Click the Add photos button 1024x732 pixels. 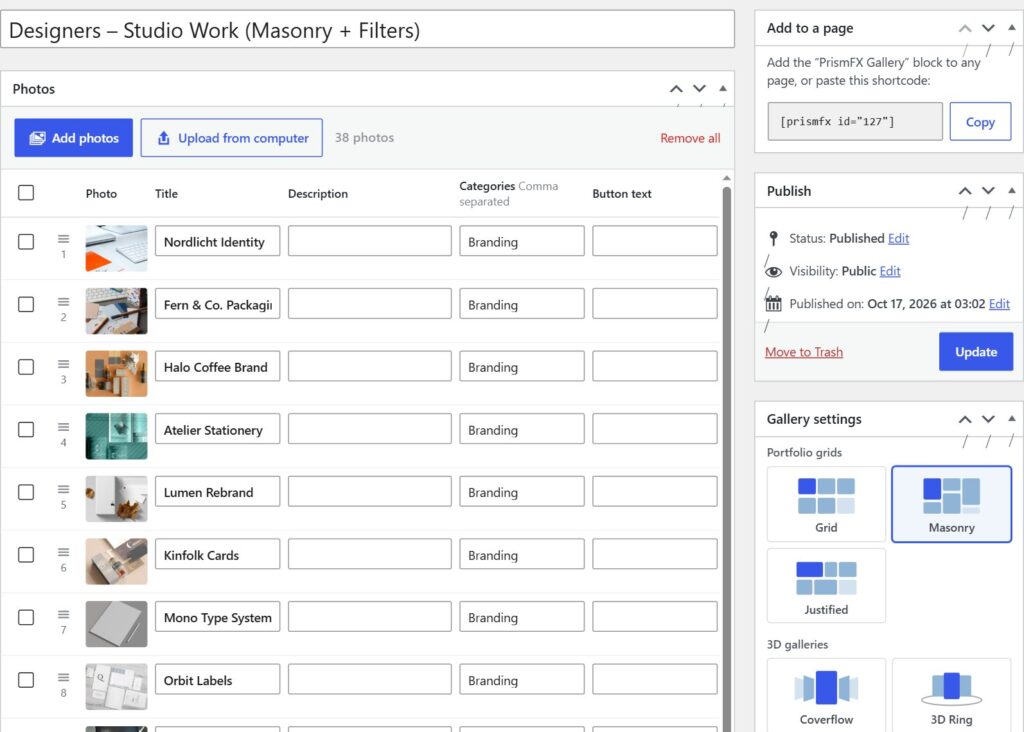pos(73,138)
